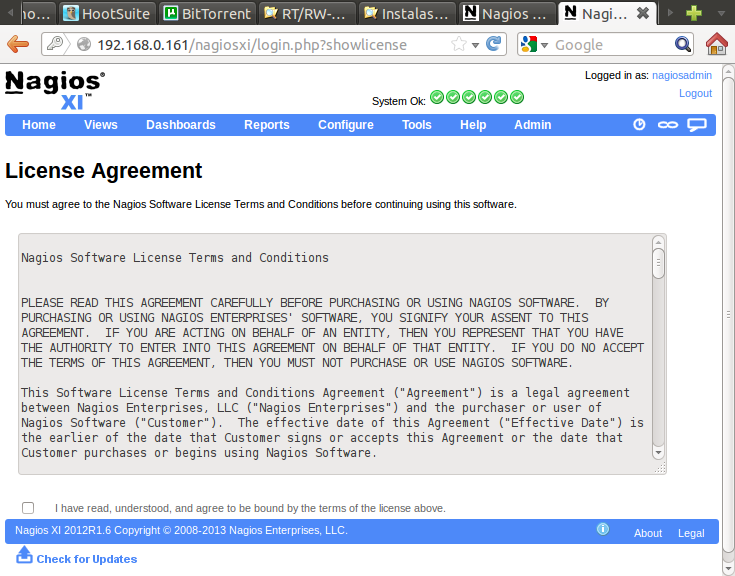The height and width of the screenshot is (576, 735).
Task: Open the Reports menu
Action: (267, 125)
